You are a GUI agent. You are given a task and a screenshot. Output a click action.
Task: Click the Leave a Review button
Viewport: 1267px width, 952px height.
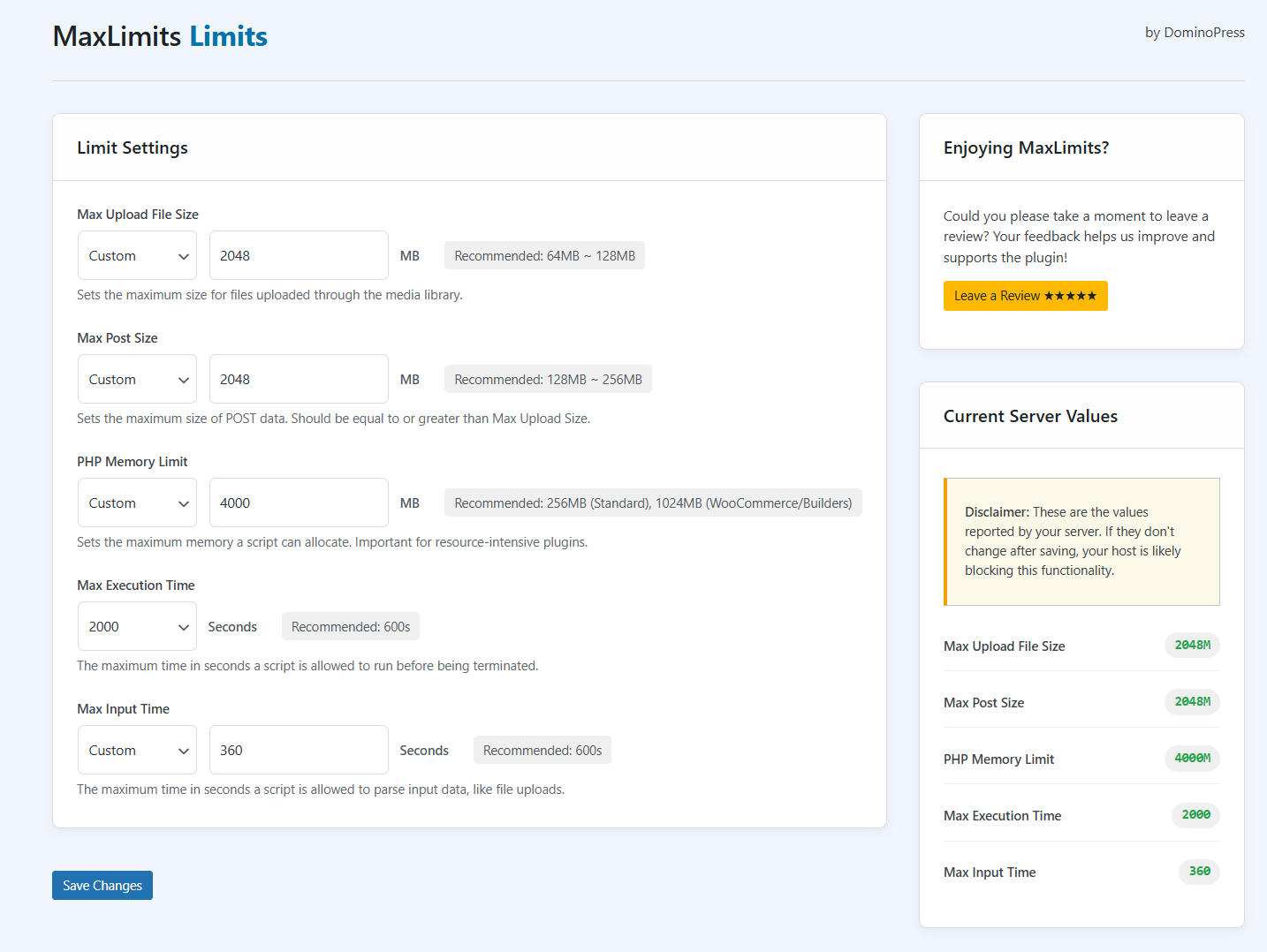[x=1025, y=296]
